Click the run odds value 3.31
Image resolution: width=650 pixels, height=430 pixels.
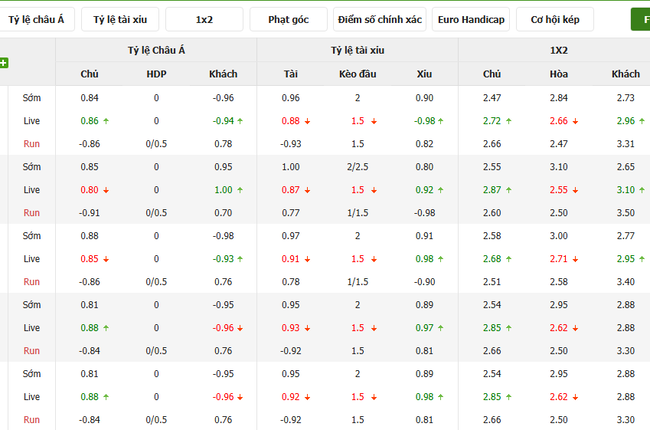[626, 144]
